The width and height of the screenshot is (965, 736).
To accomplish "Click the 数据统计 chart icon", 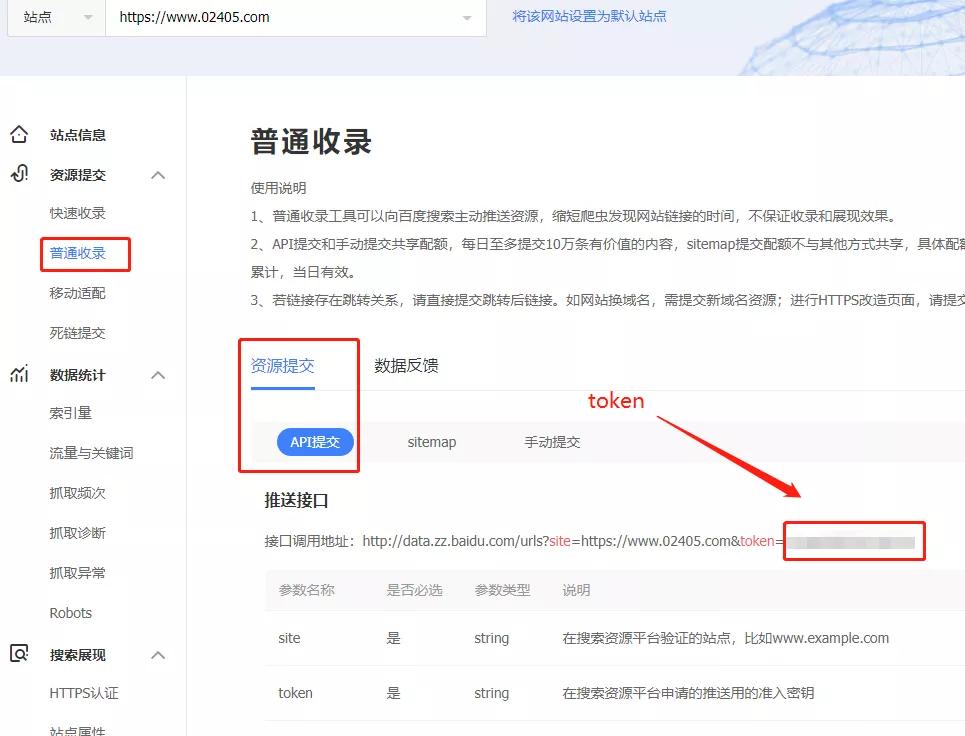I will 19,375.
